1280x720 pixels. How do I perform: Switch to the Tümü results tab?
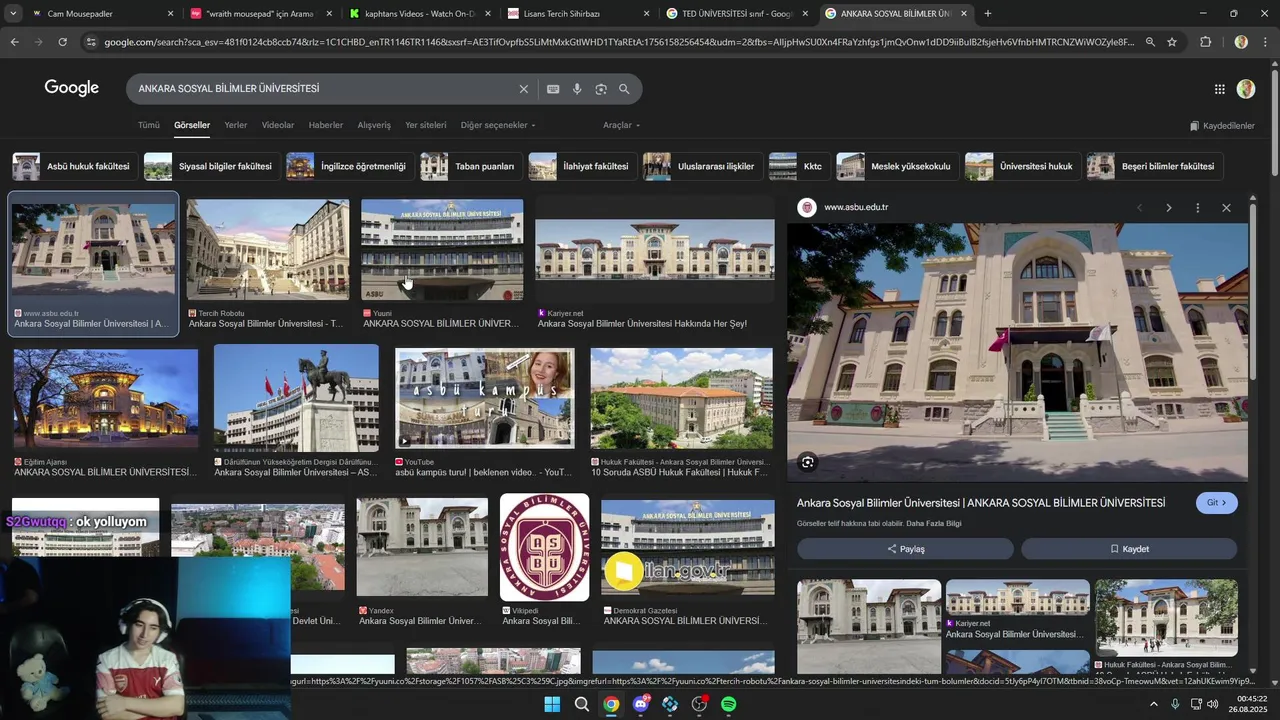[149, 125]
